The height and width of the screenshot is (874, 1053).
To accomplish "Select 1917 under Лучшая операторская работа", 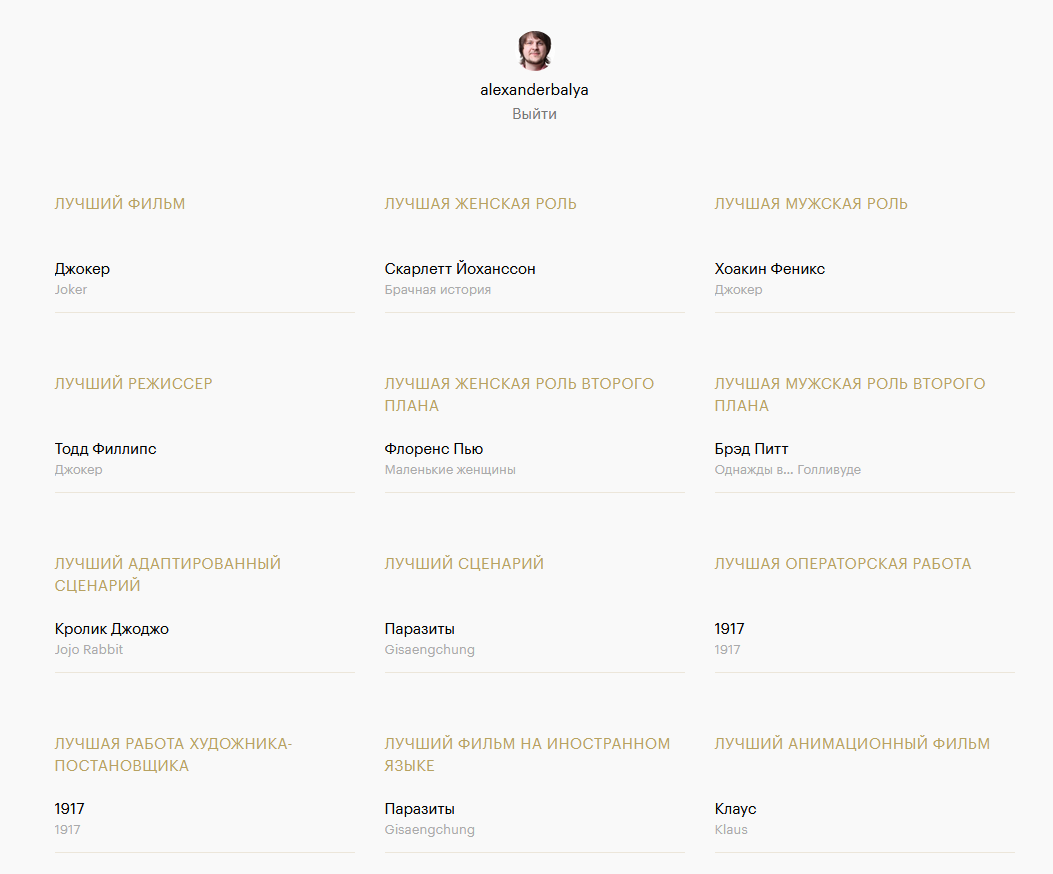I will point(730,629).
